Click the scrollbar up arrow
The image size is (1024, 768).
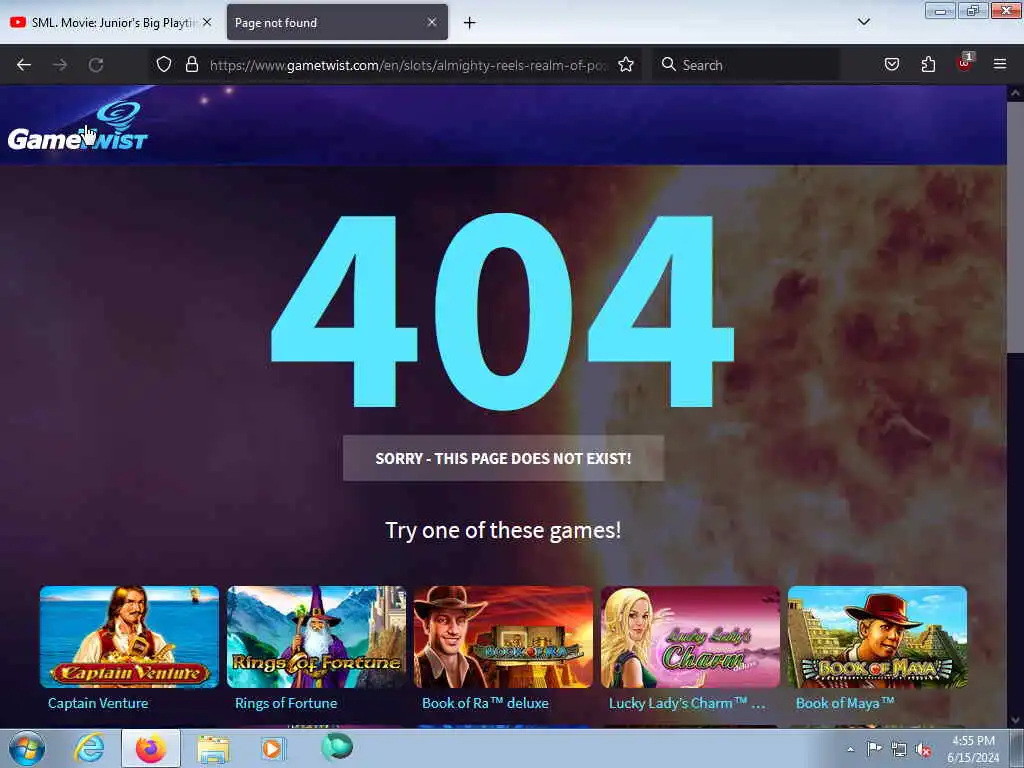click(x=1015, y=93)
